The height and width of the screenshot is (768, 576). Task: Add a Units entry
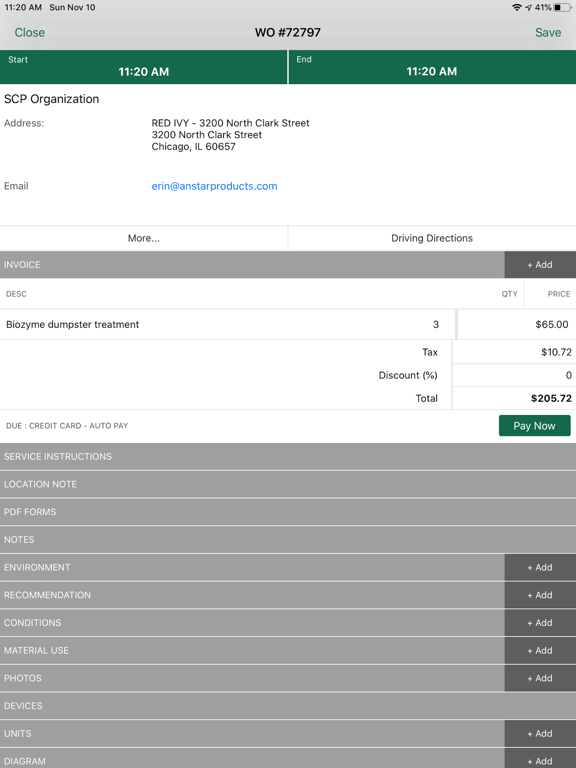click(540, 734)
